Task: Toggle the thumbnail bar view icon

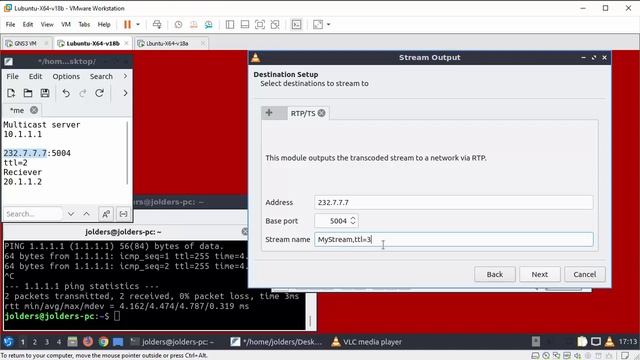Action: tap(245, 24)
